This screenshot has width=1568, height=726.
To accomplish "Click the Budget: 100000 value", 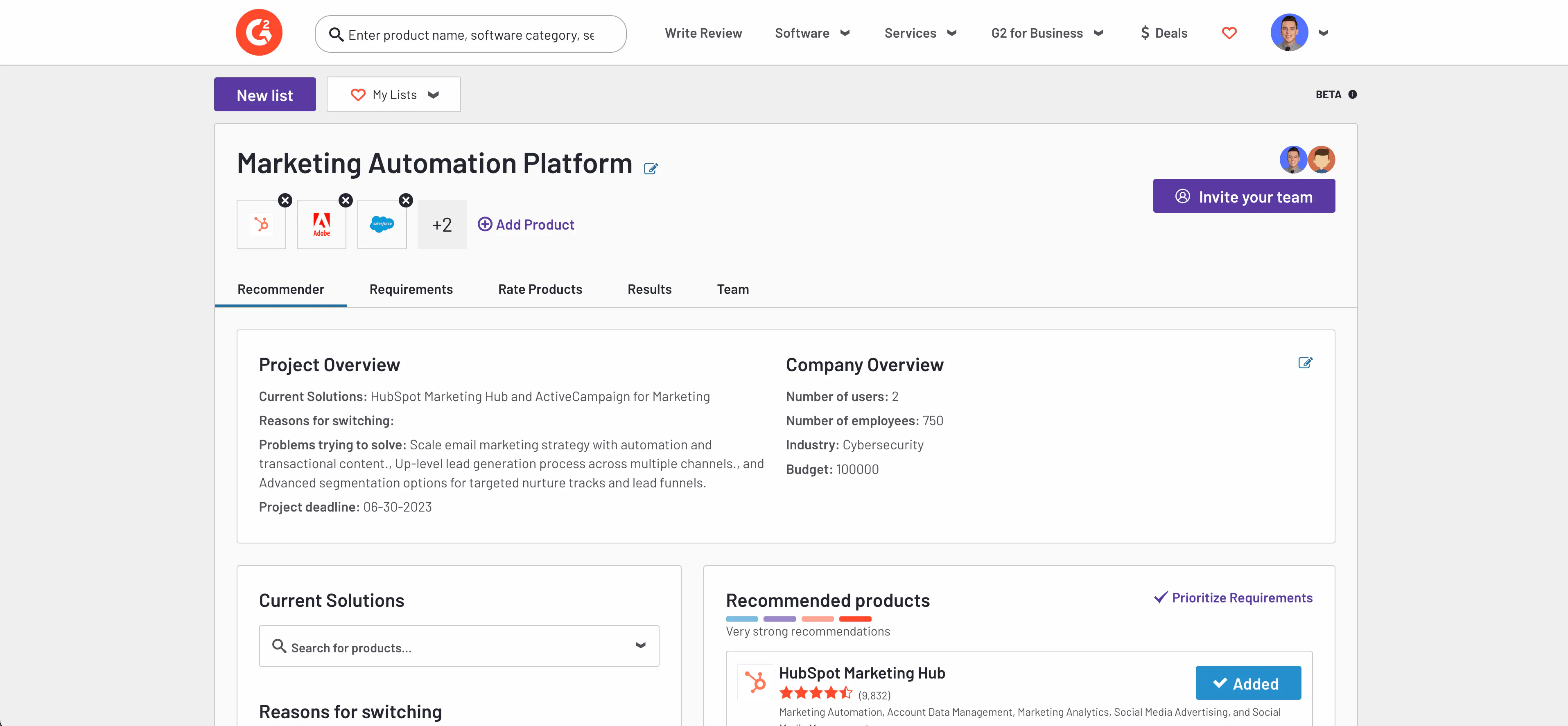I will pyautogui.click(x=832, y=469).
